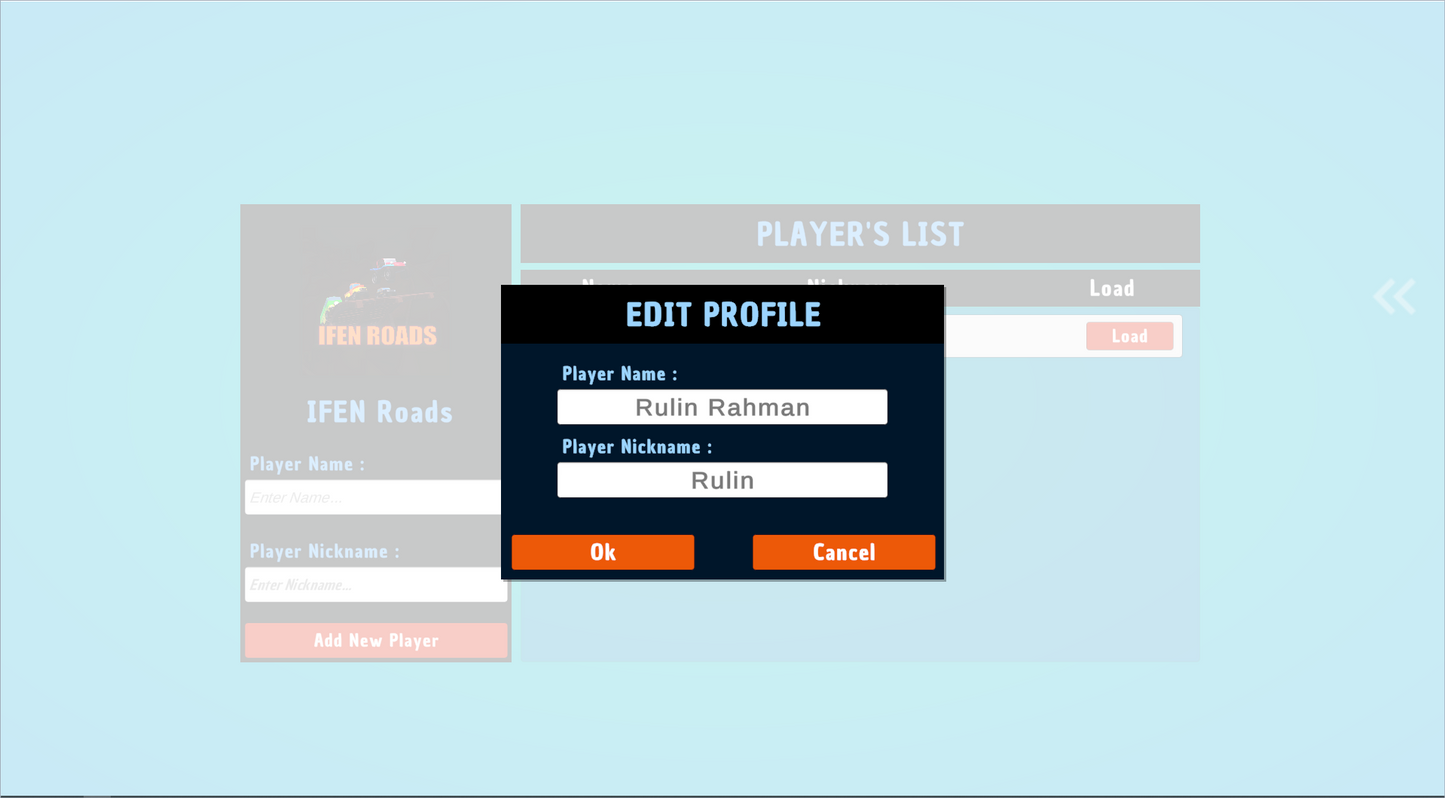Click the disabled Add New Player button

(x=376, y=640)
